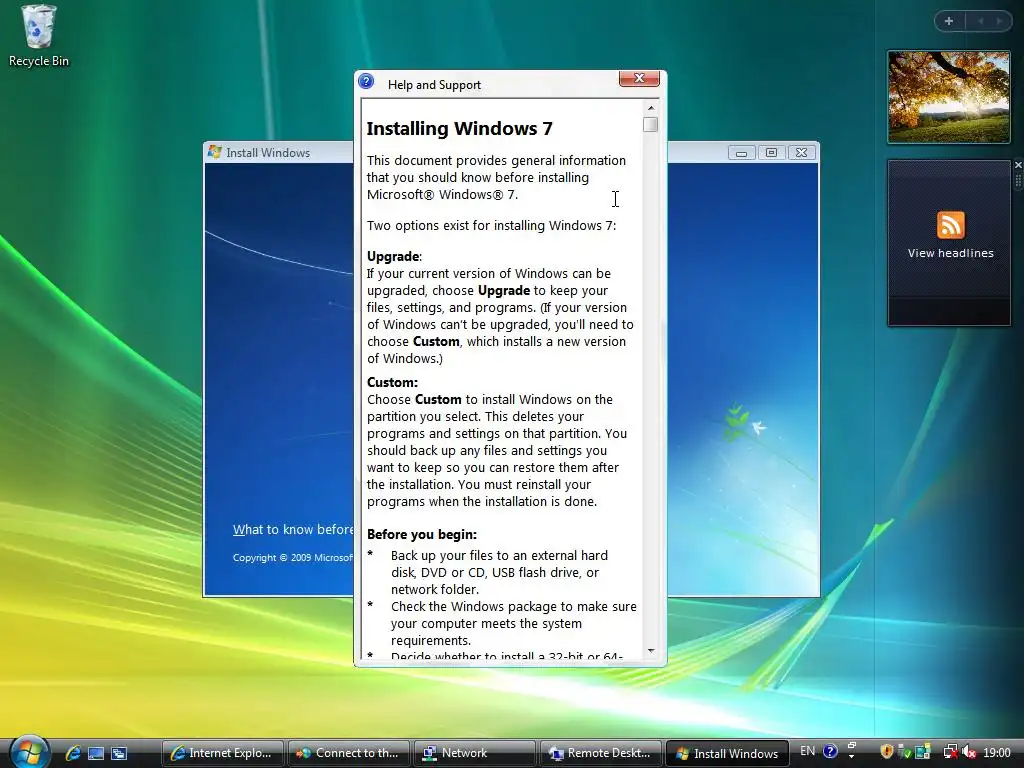Close the Install Windows window

click(801, 153)
